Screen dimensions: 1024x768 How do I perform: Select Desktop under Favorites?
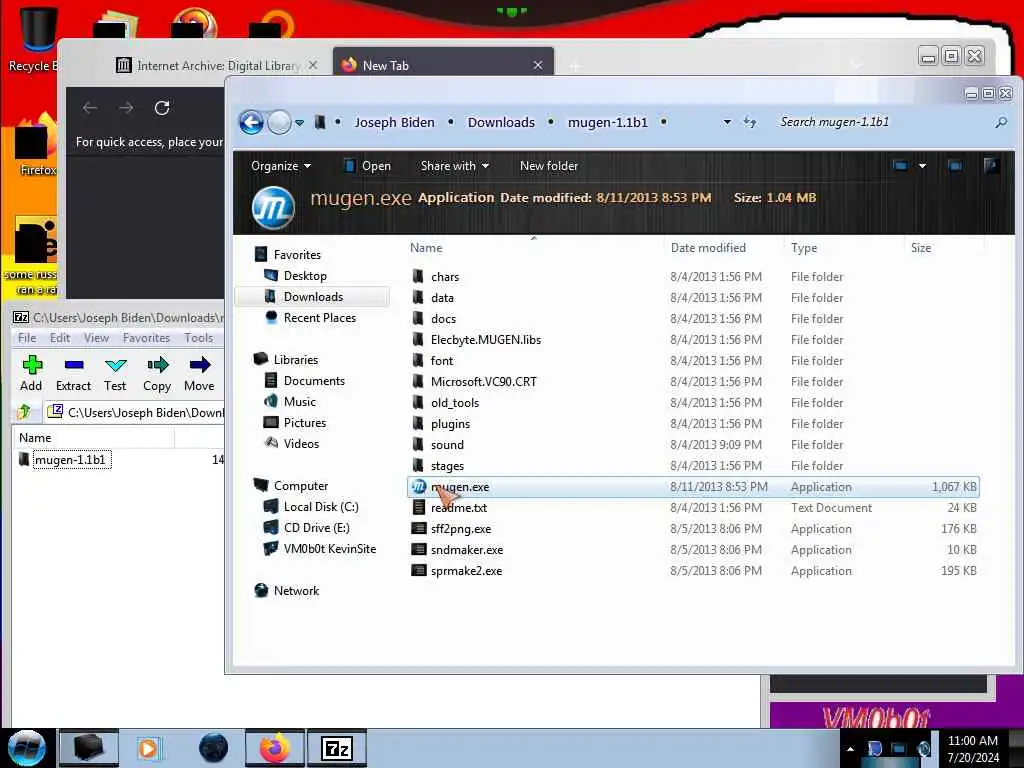(x=305, y=276)
